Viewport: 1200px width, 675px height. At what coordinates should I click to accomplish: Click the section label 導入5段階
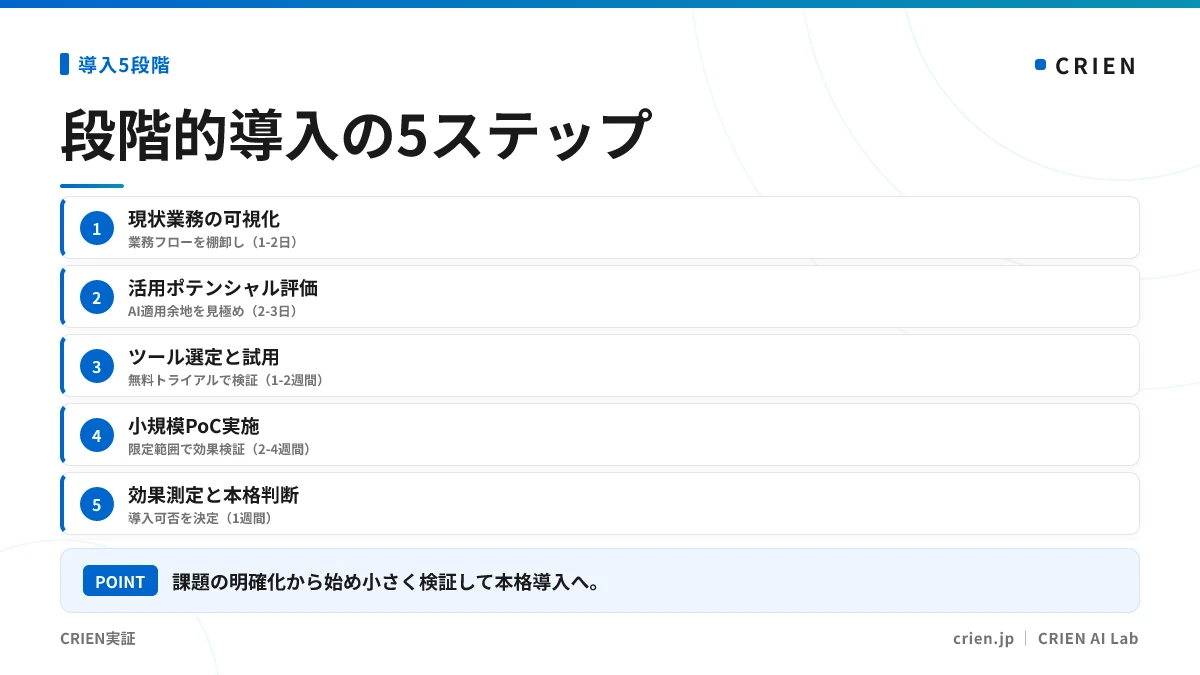point(124,65)
